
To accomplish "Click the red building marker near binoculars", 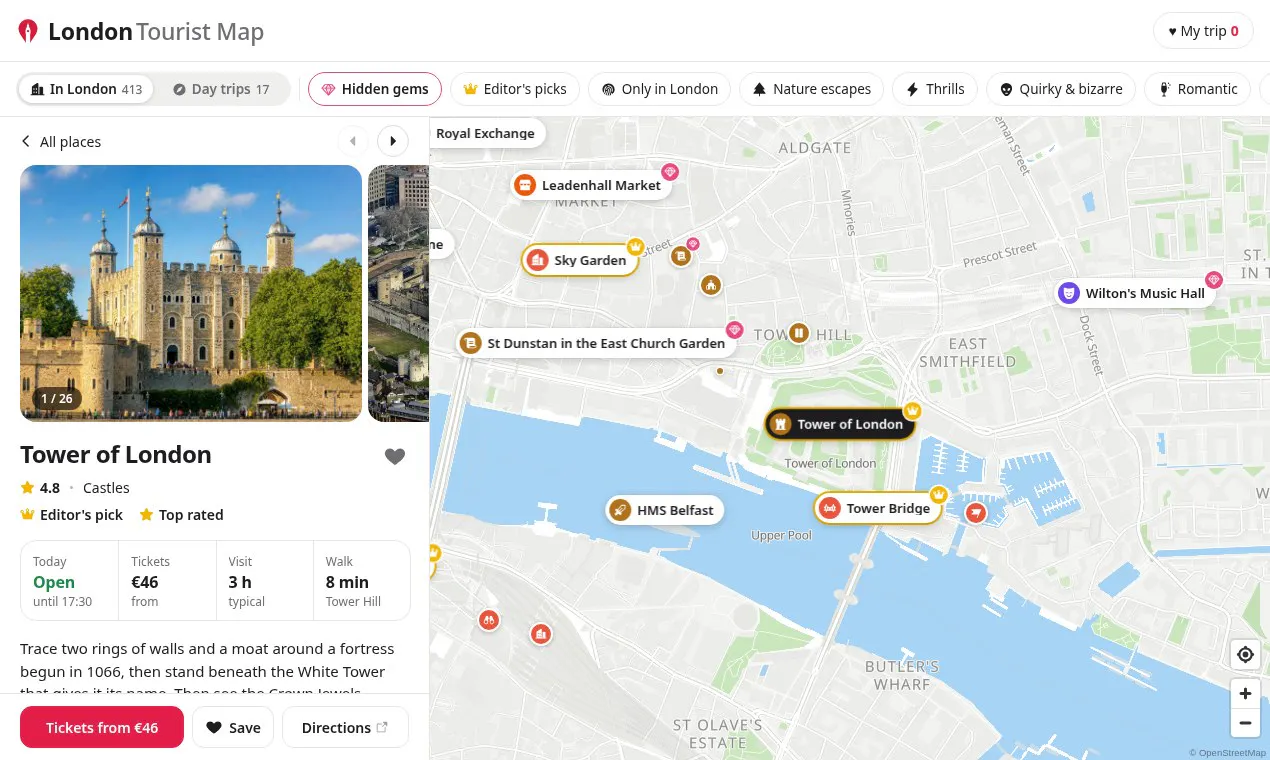I will coord(541,634).
